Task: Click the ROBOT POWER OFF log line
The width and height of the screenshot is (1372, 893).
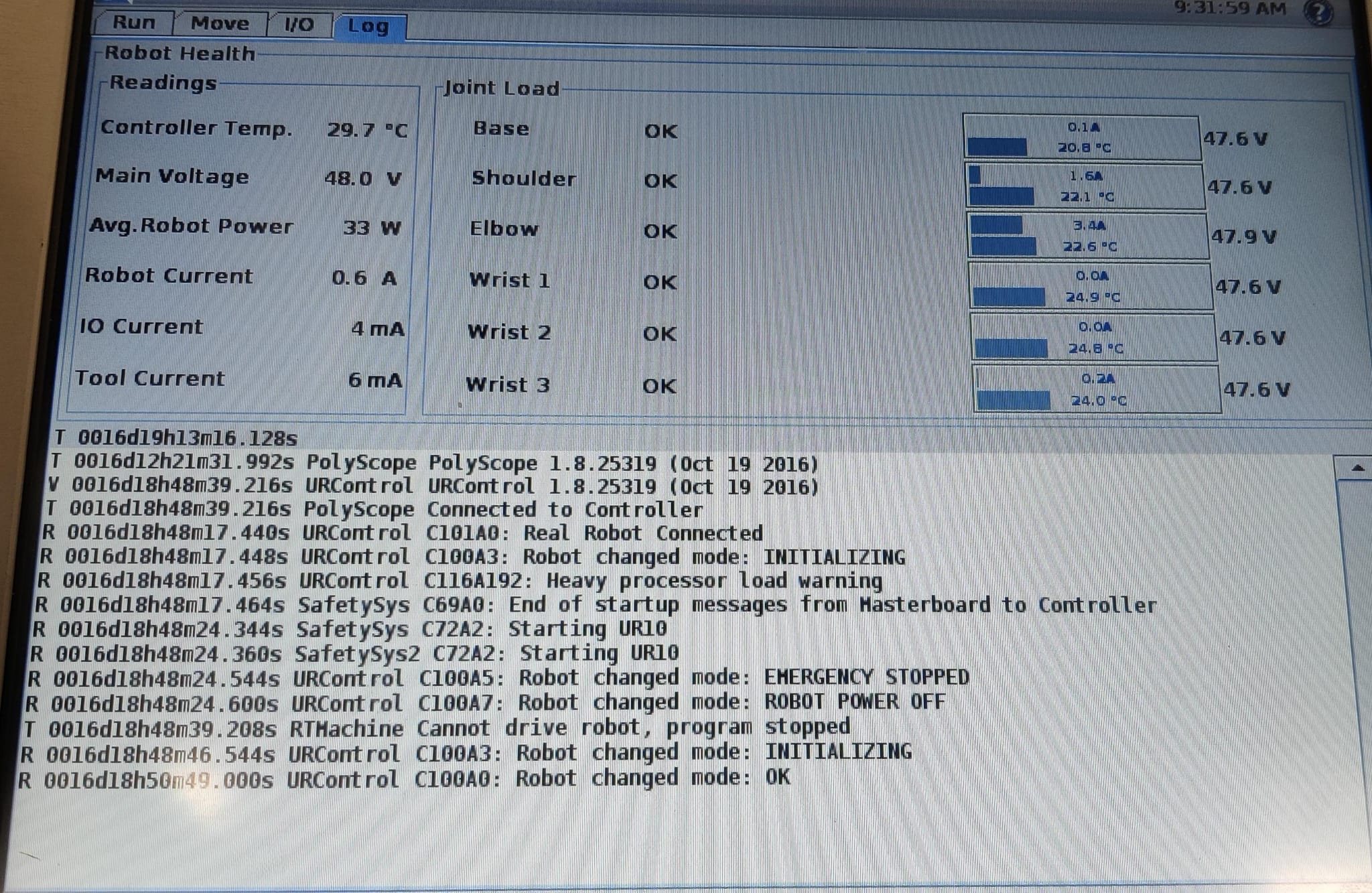Action: coord(485,703)
